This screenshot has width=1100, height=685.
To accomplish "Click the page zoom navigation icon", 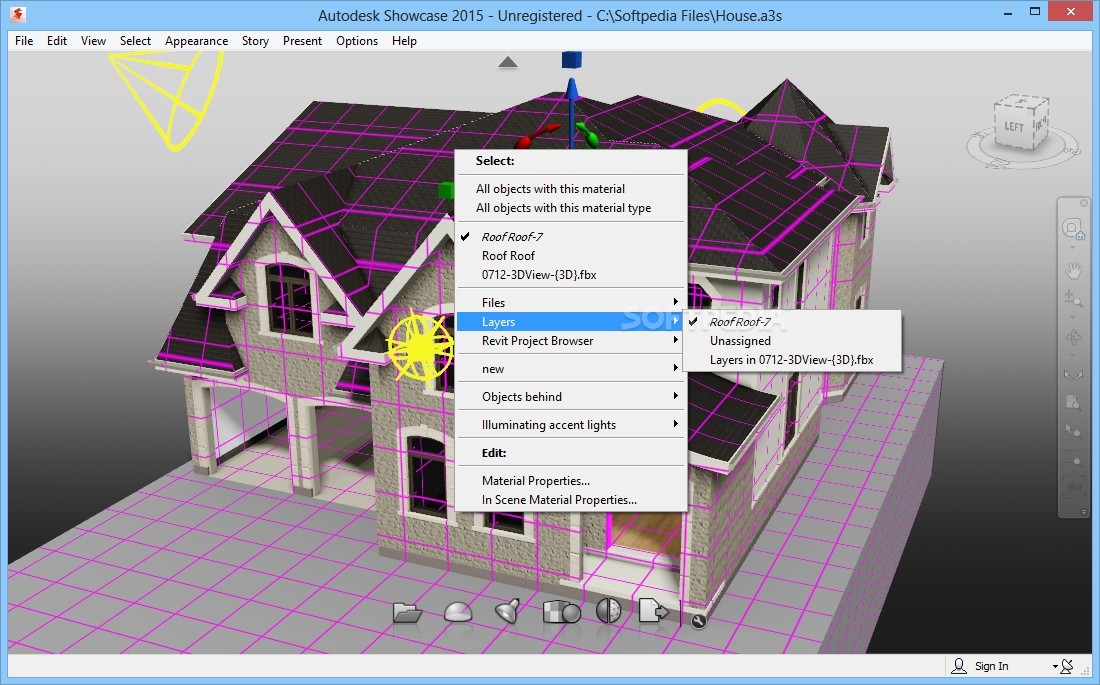I will click(x=1073, y=402).
